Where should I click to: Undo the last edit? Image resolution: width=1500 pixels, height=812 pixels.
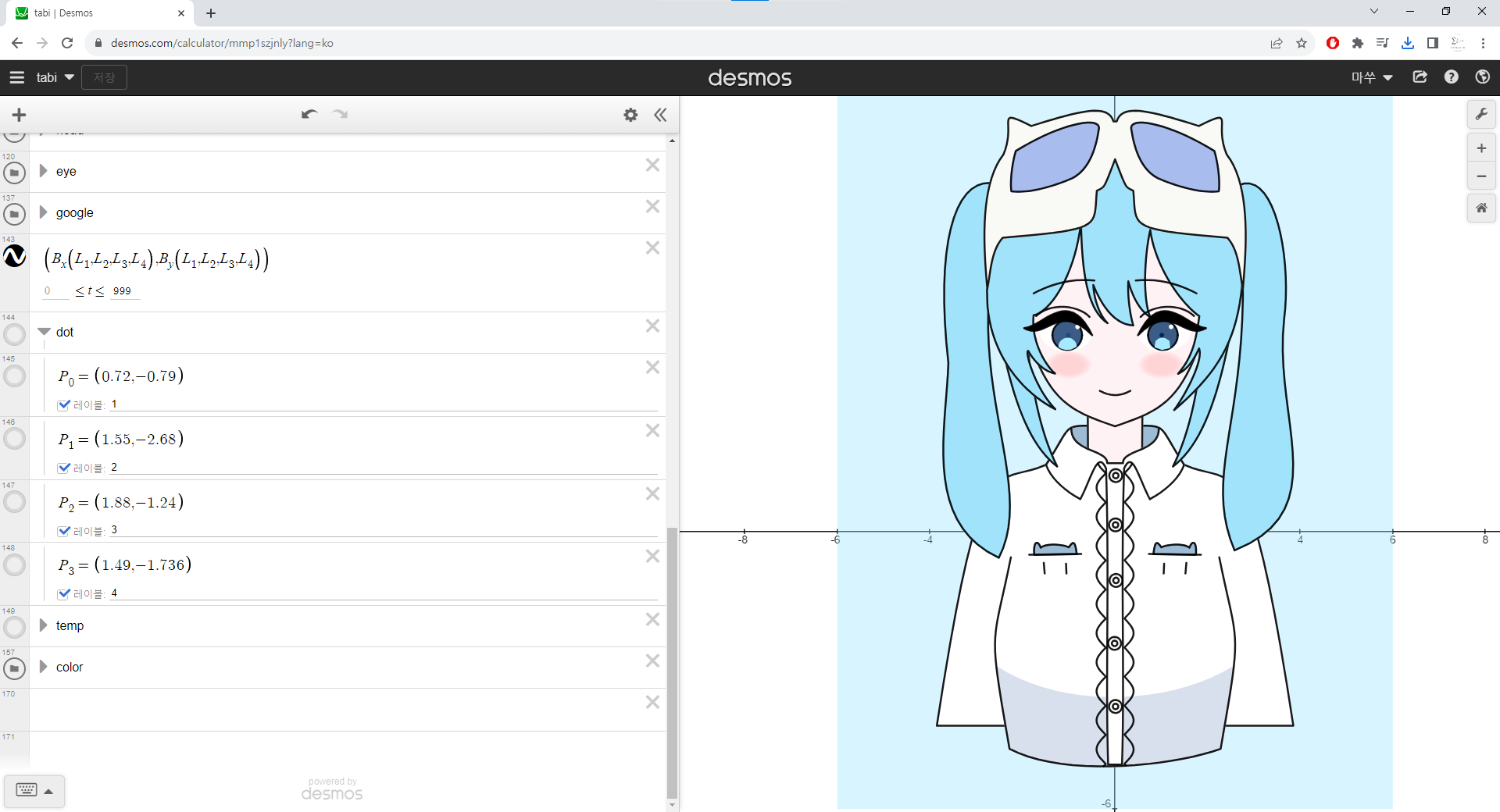[x=309, y=115]
